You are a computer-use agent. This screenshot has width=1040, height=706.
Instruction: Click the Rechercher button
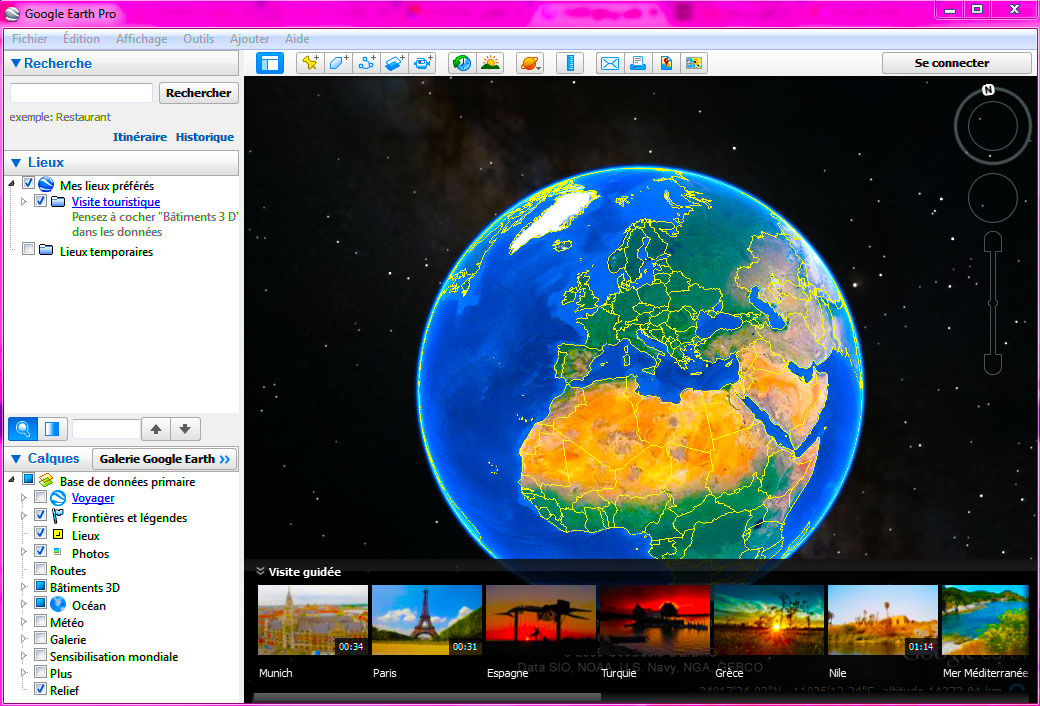198,93
